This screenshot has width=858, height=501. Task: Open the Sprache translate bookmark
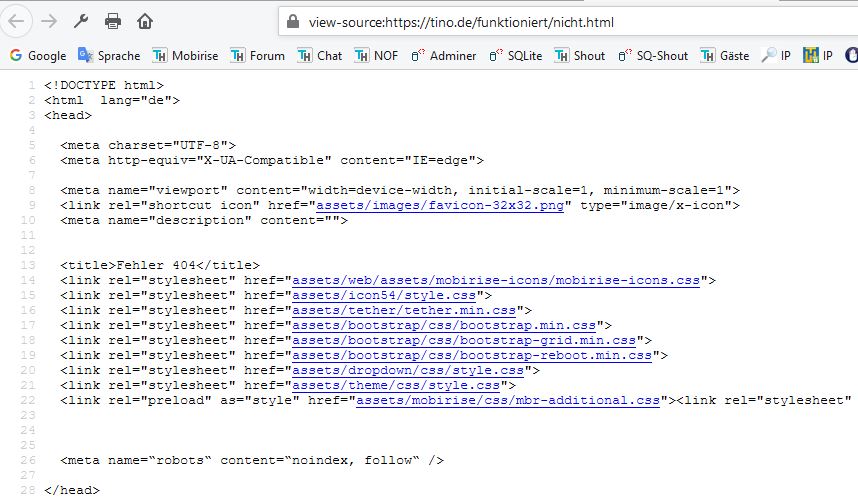[x=109, y=56]
